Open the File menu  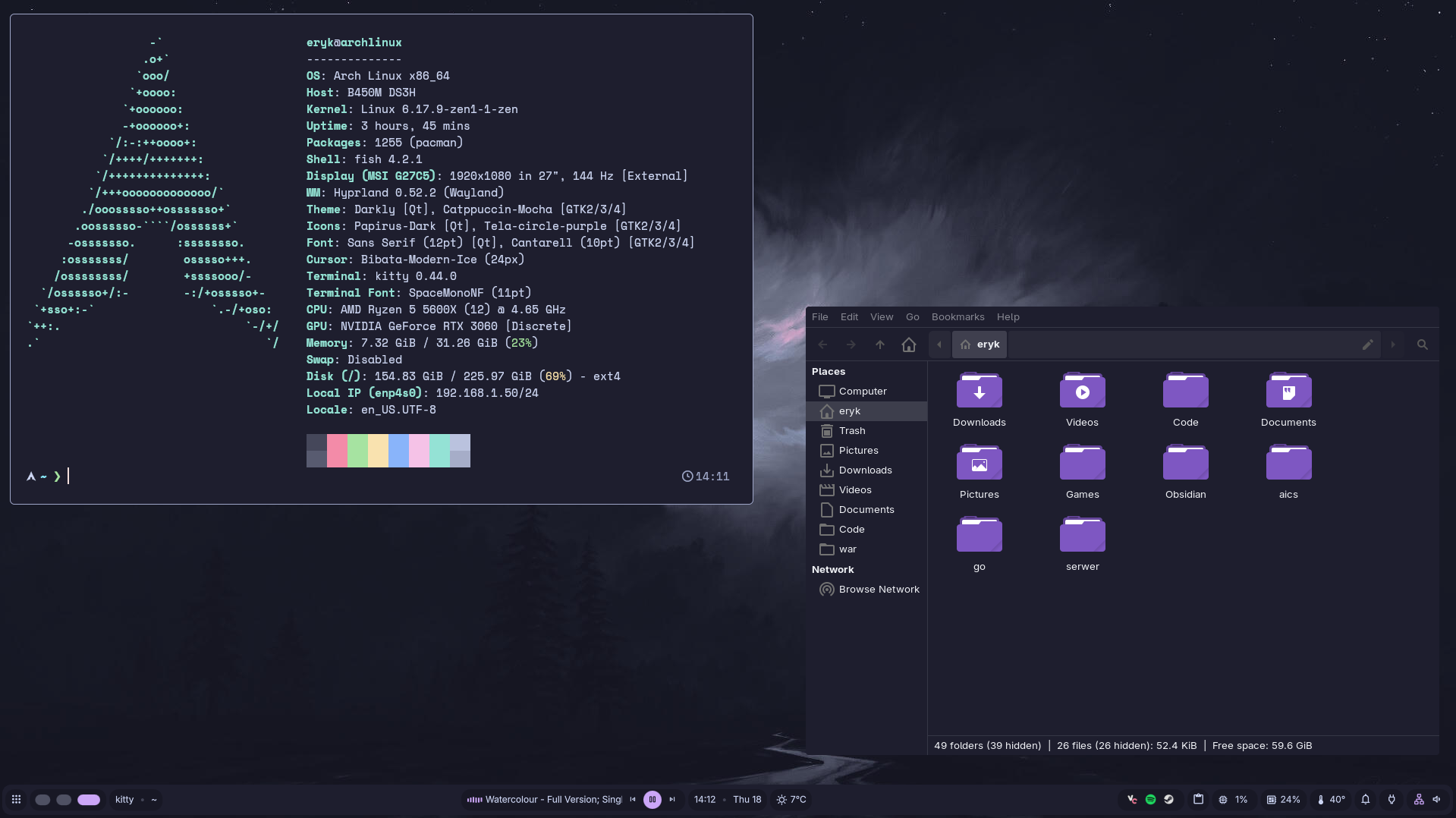click(x=820, y=317)
